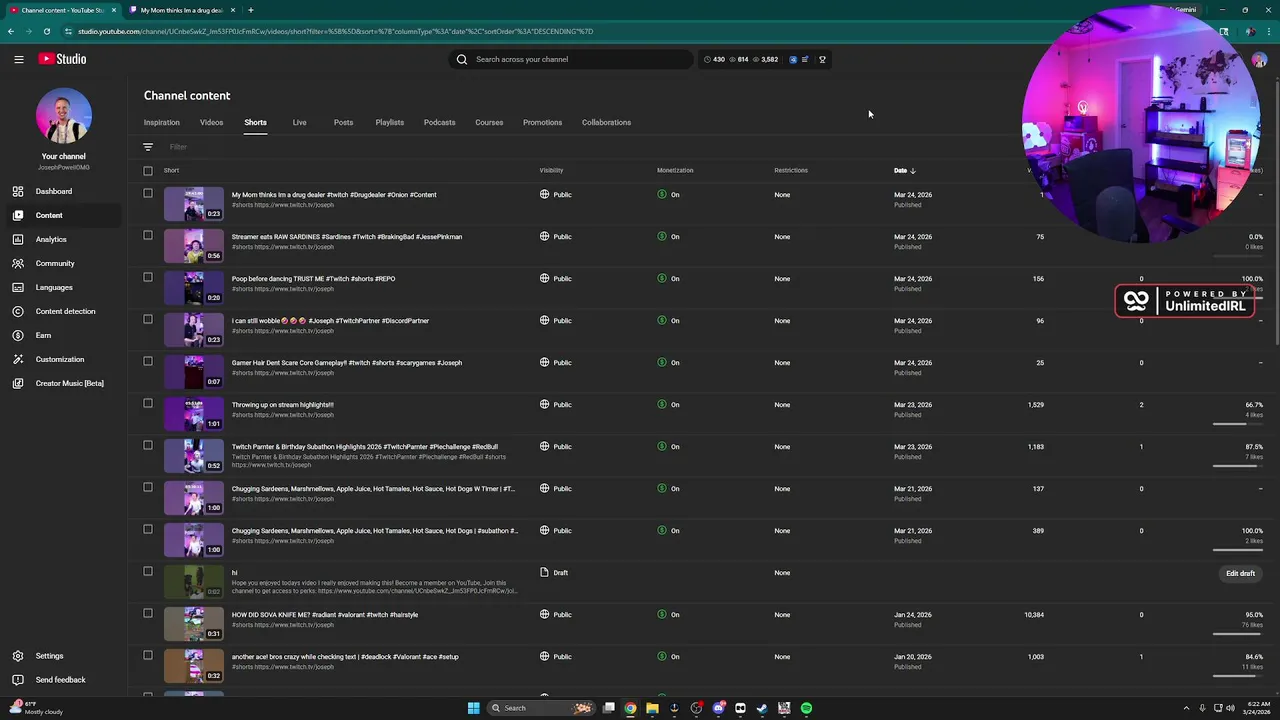Show hidden system tray icons
This screenshot has width=1280, height=720.
point(1186,708)
